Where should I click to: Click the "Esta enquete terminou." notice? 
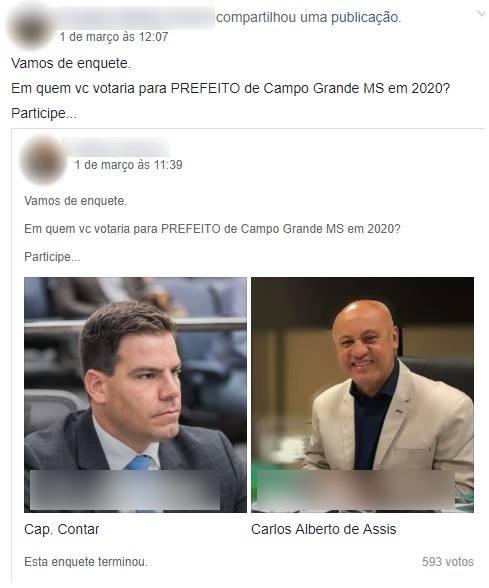click(86, 561)
